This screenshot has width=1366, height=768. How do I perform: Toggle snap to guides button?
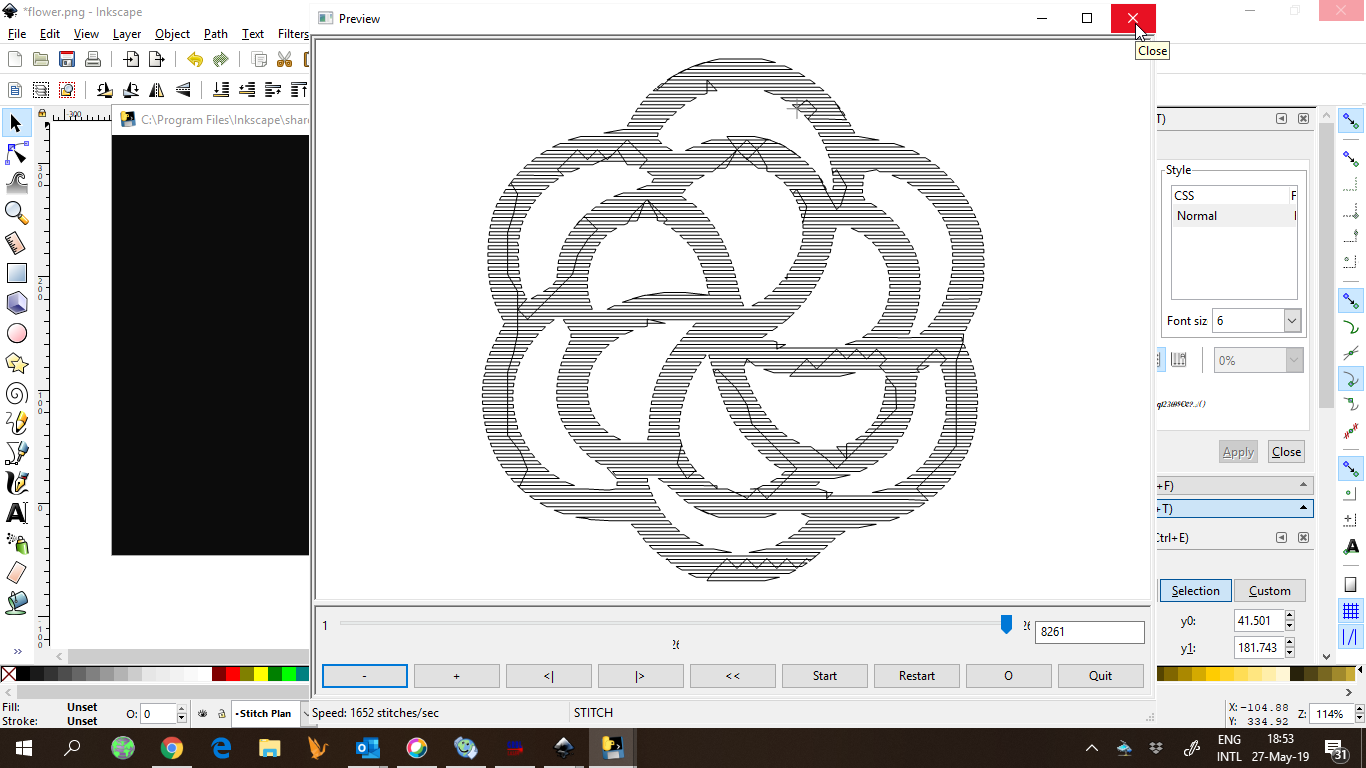(x=1351, y=637)
